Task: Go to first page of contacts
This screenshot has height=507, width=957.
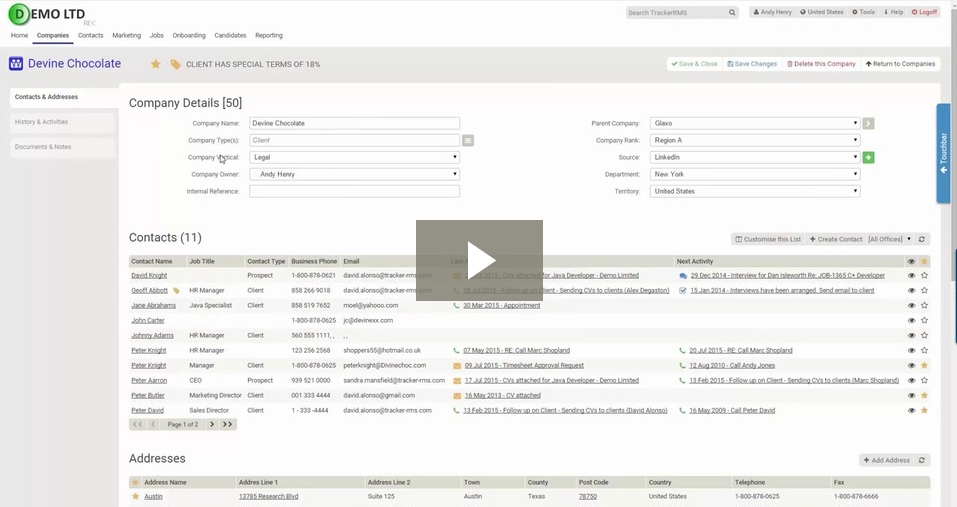Action: [x=137, y=424]
